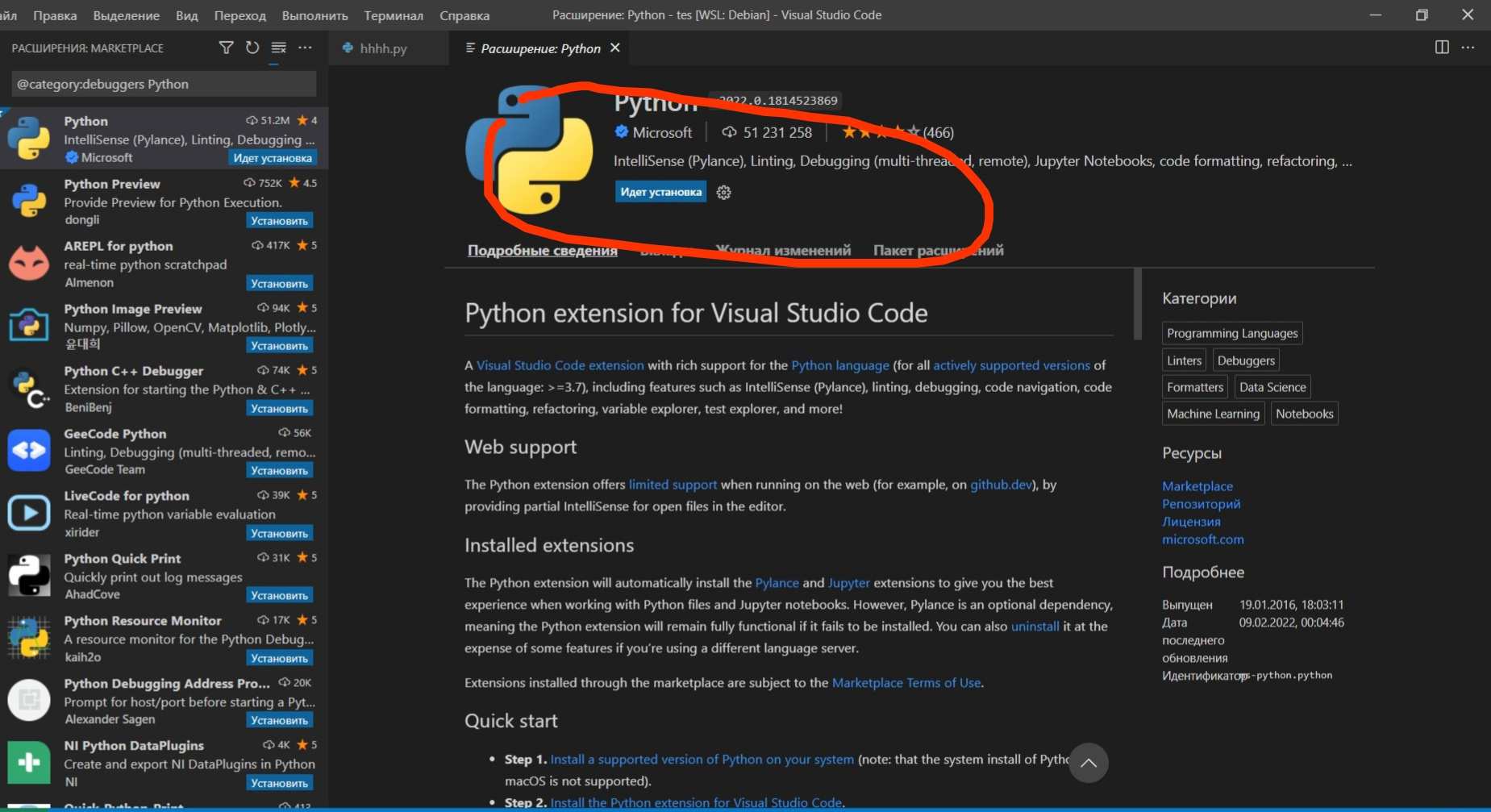Install Python Quick Print
The width and height of the screenshot is (1491, 812).
coord(279,596)
